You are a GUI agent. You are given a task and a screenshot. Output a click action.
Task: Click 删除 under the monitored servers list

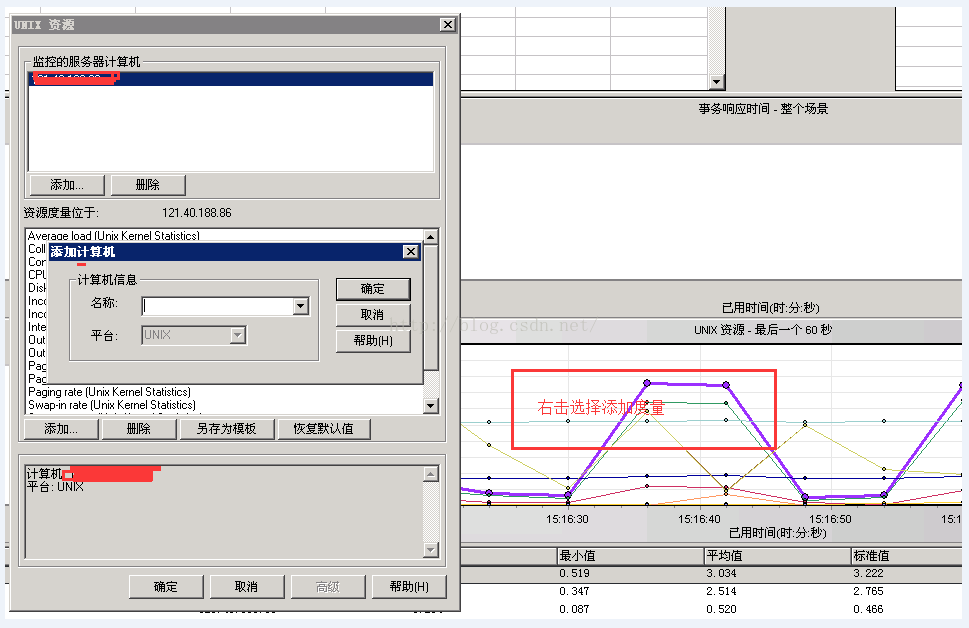coord(148,185)
